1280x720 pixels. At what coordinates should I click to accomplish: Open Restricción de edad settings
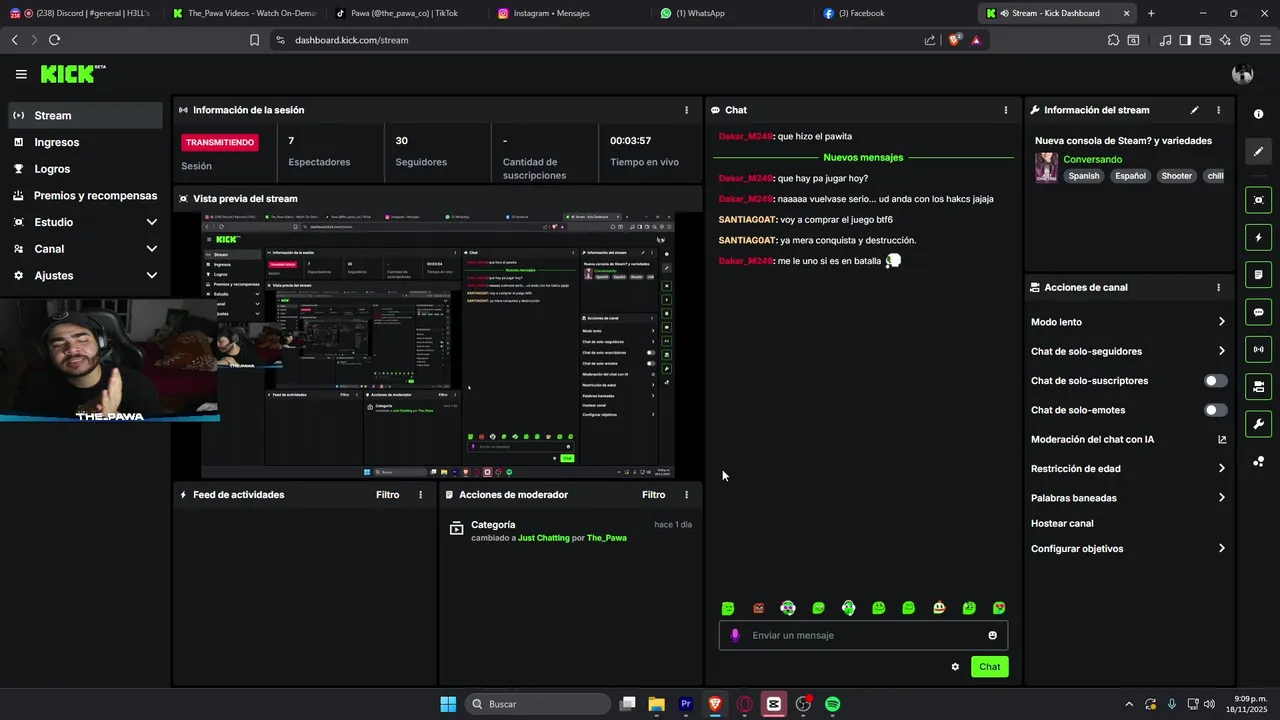1128,468
